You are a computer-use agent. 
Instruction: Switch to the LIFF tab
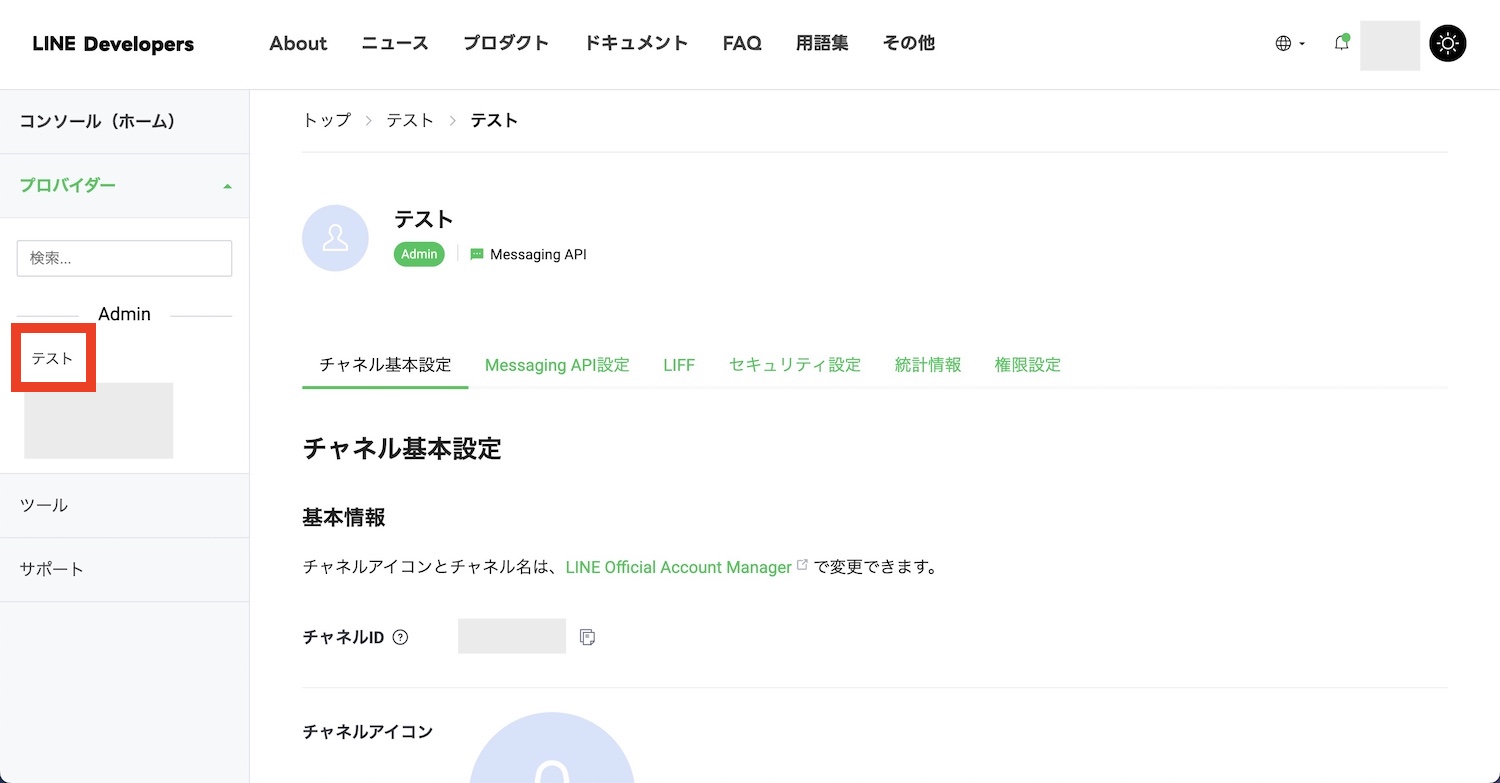[679, 365]
